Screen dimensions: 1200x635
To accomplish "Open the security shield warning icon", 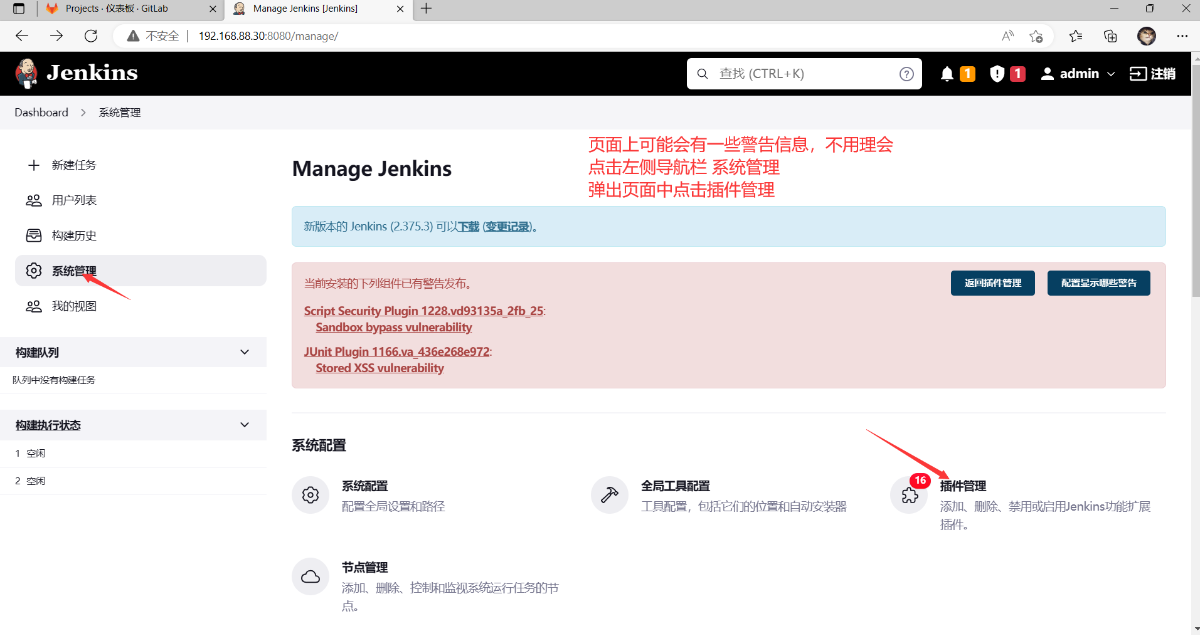I will pyautogui.click(x=997, y=74).
